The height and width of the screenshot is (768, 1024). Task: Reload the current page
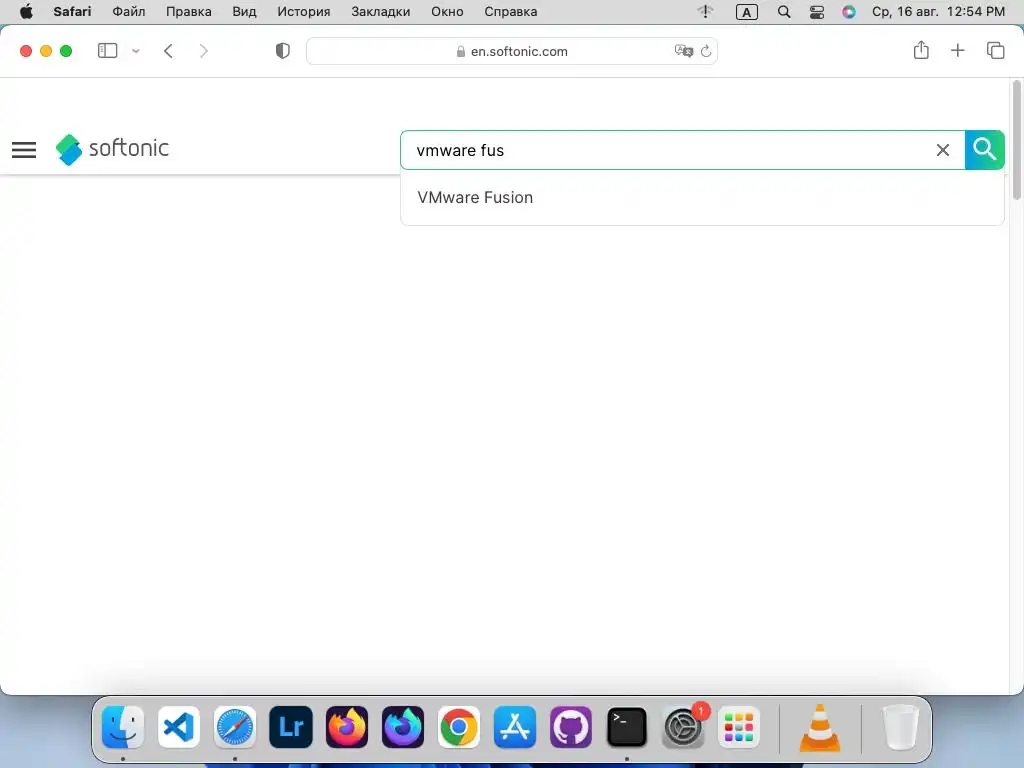[x=706, y=51]
